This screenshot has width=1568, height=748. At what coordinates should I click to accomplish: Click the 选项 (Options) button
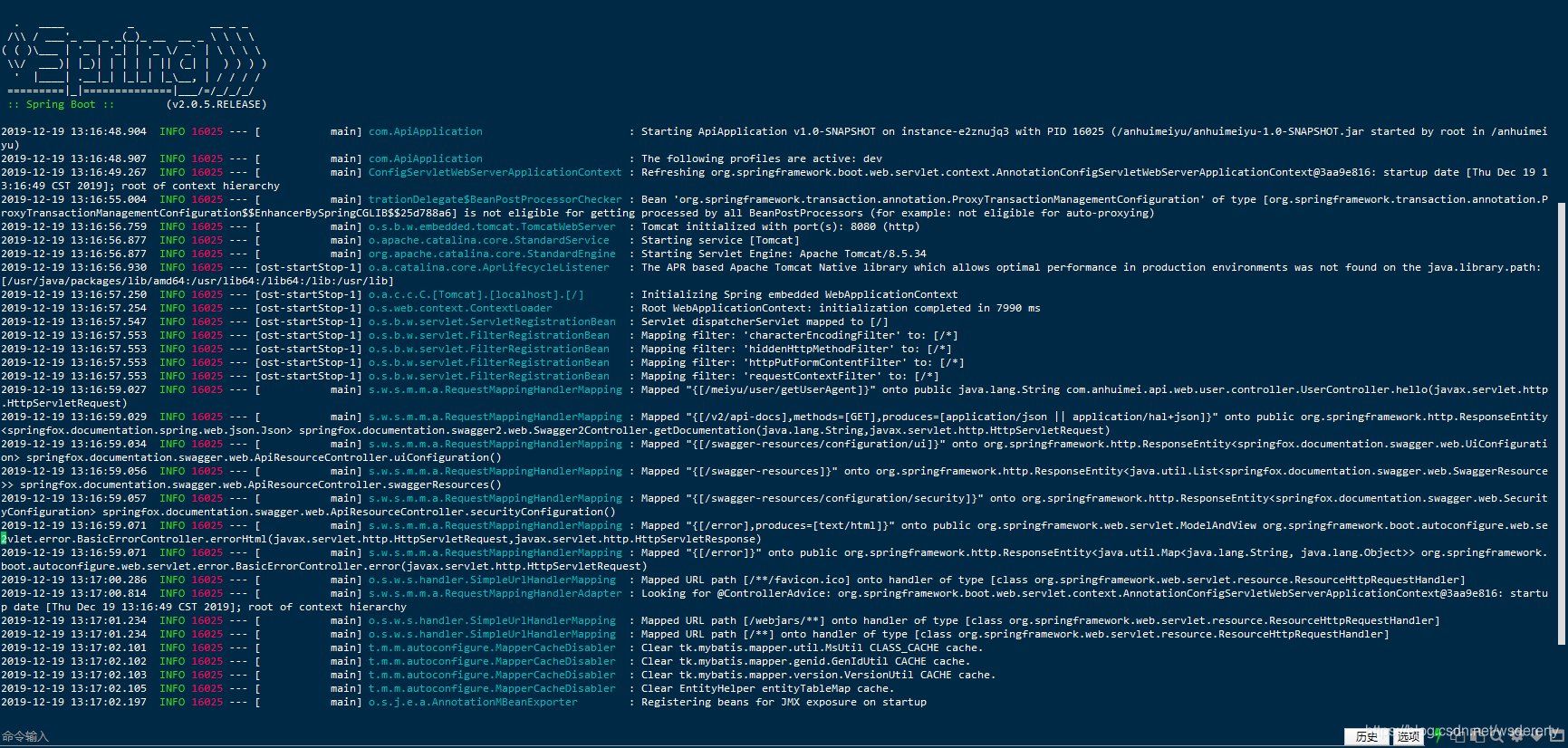[1409, 736]
